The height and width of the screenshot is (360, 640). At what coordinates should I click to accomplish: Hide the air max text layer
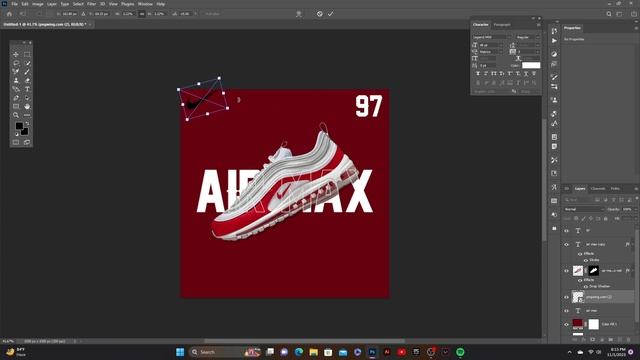coord(567,311)
